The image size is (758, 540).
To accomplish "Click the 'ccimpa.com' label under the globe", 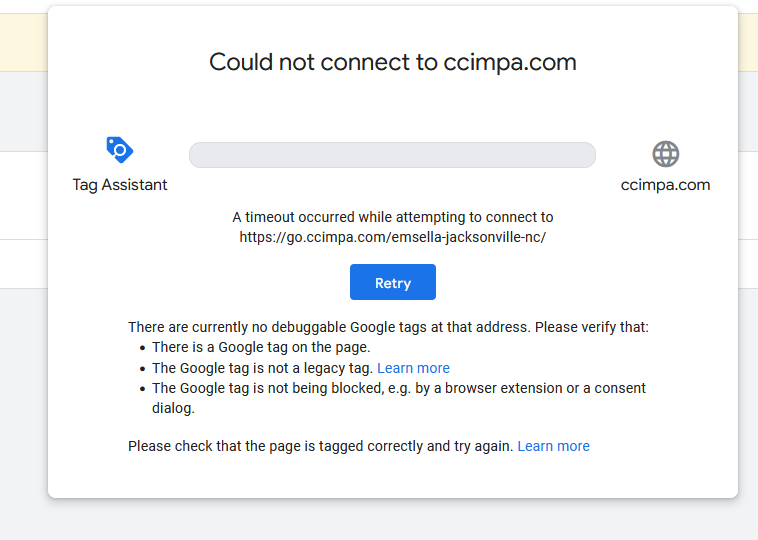I will (x=665, y=185).
